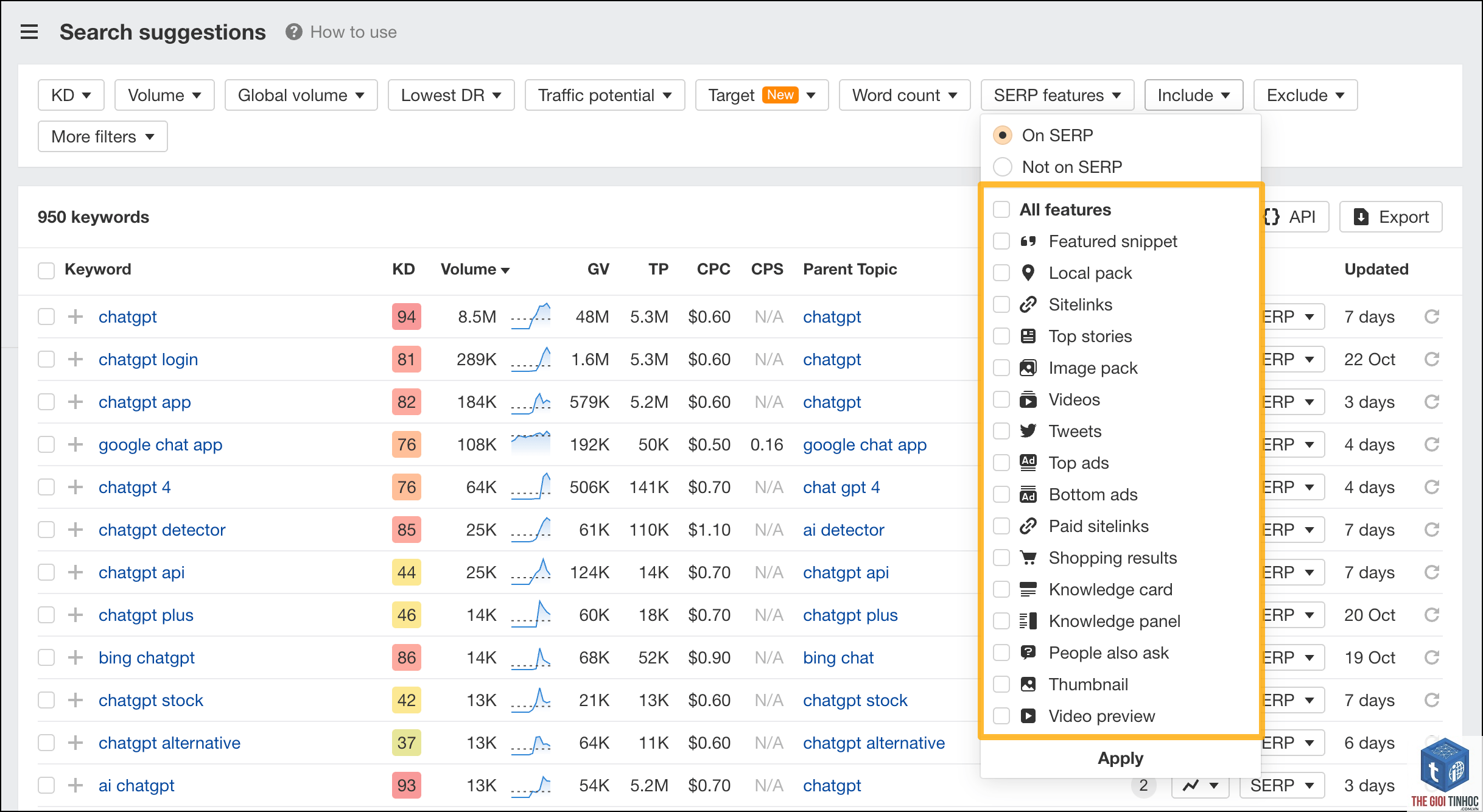Click the Sitelinks chain icon
Viewport: 1483px width, 812px height.
tap(1028, 304)
